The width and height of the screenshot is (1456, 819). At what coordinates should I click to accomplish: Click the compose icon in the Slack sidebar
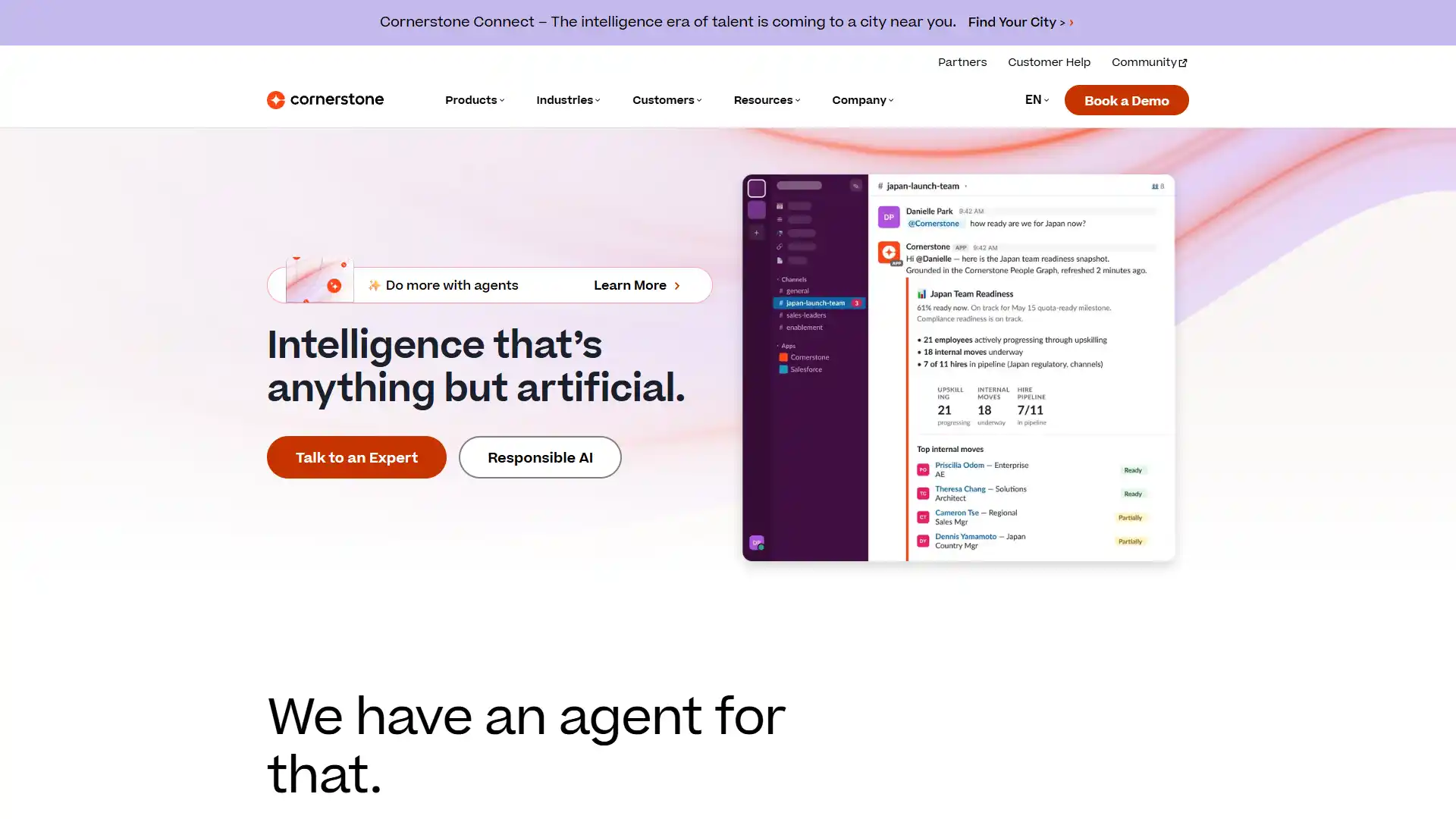855,186
